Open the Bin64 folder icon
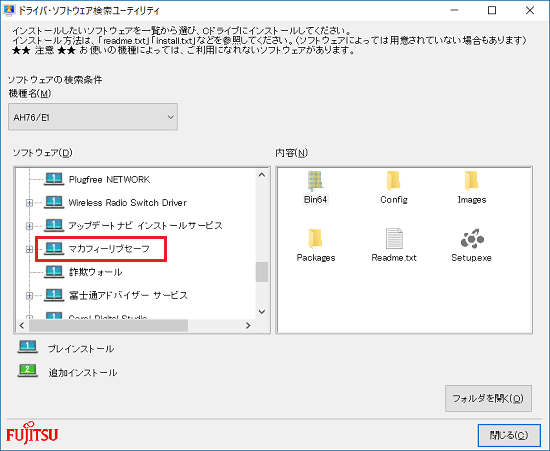This screenshot has height=451, width=550. tap(315, 181)
